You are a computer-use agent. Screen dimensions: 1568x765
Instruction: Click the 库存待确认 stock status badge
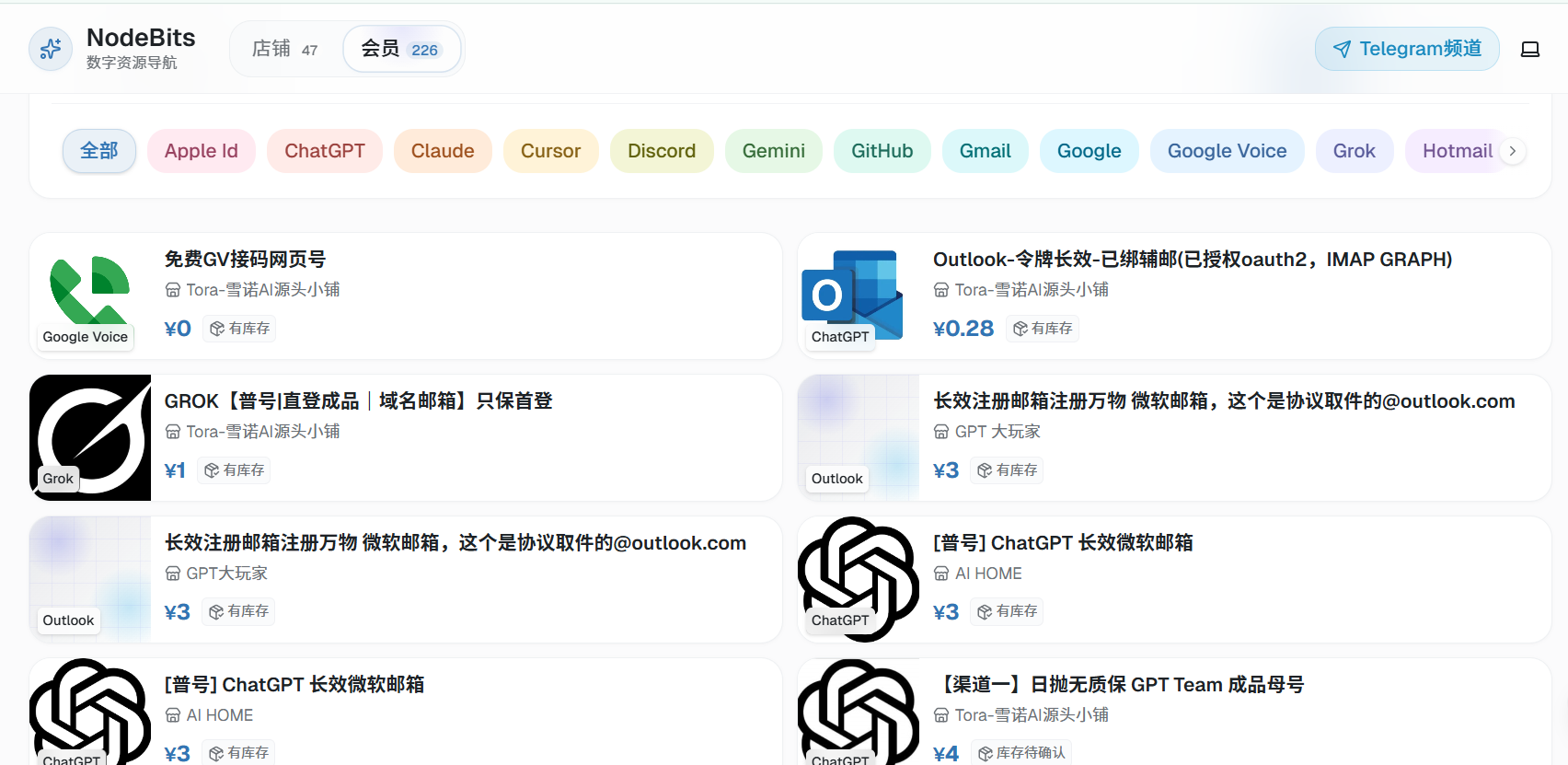(1021, 753)
